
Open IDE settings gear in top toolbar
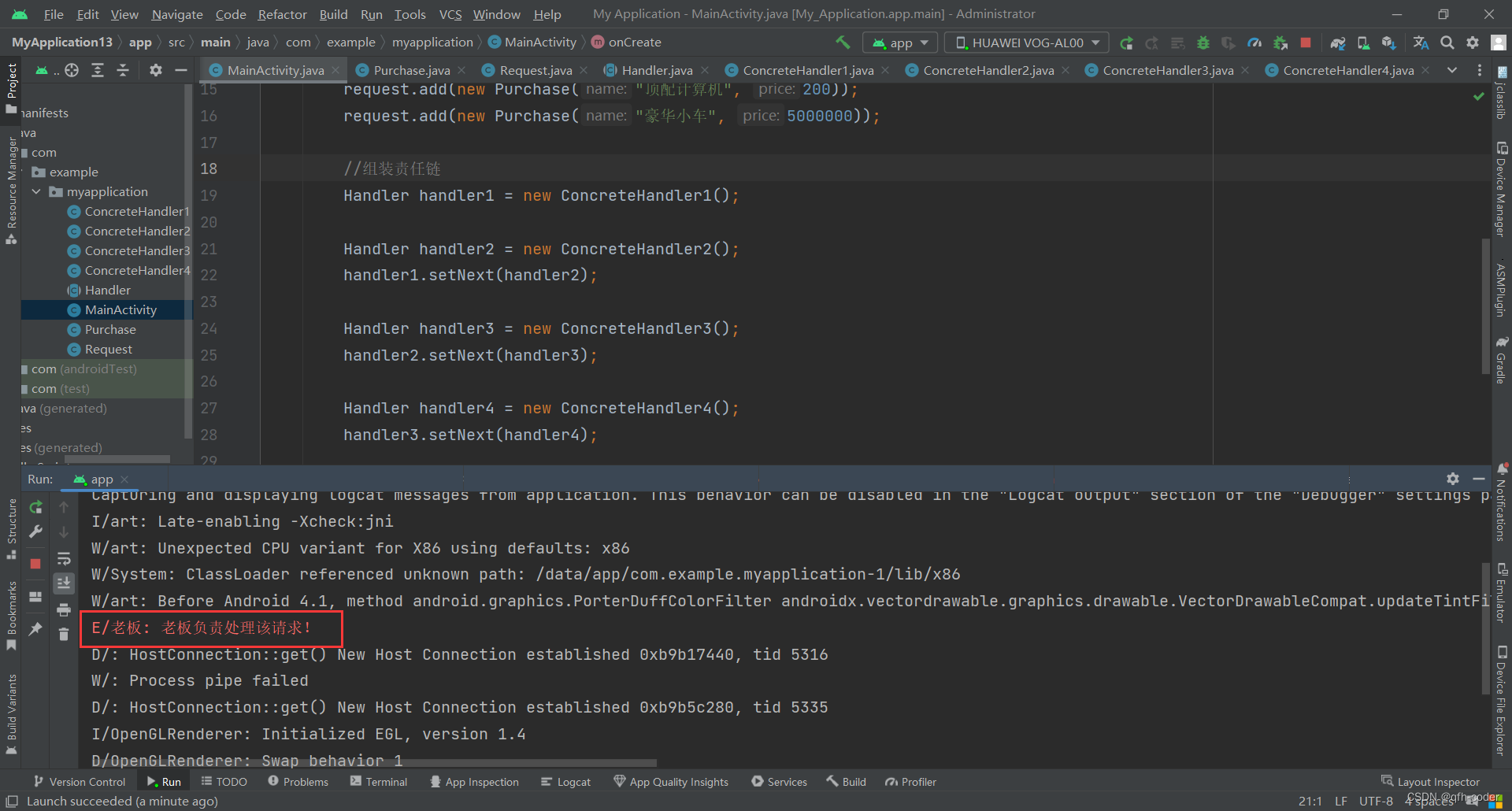click(x=1473, y=43)
